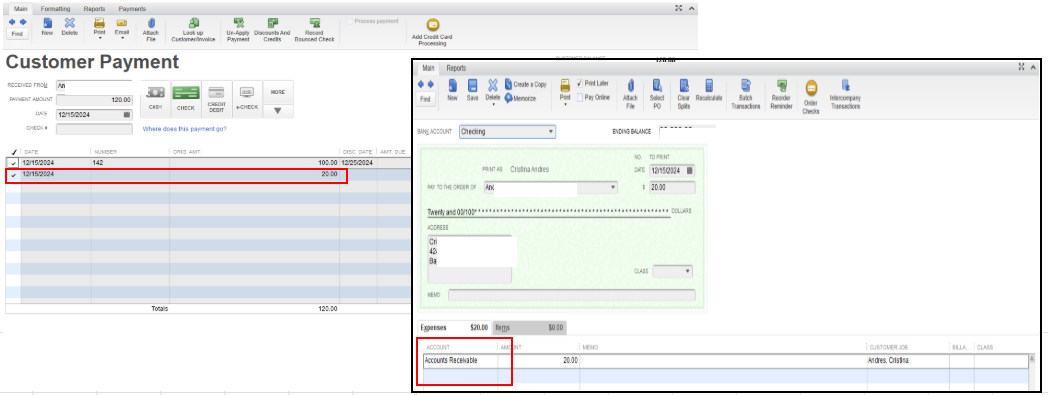Screen dimensions: 1048x395
Task: Click the Select PO icon
Action: pos(656,85)
